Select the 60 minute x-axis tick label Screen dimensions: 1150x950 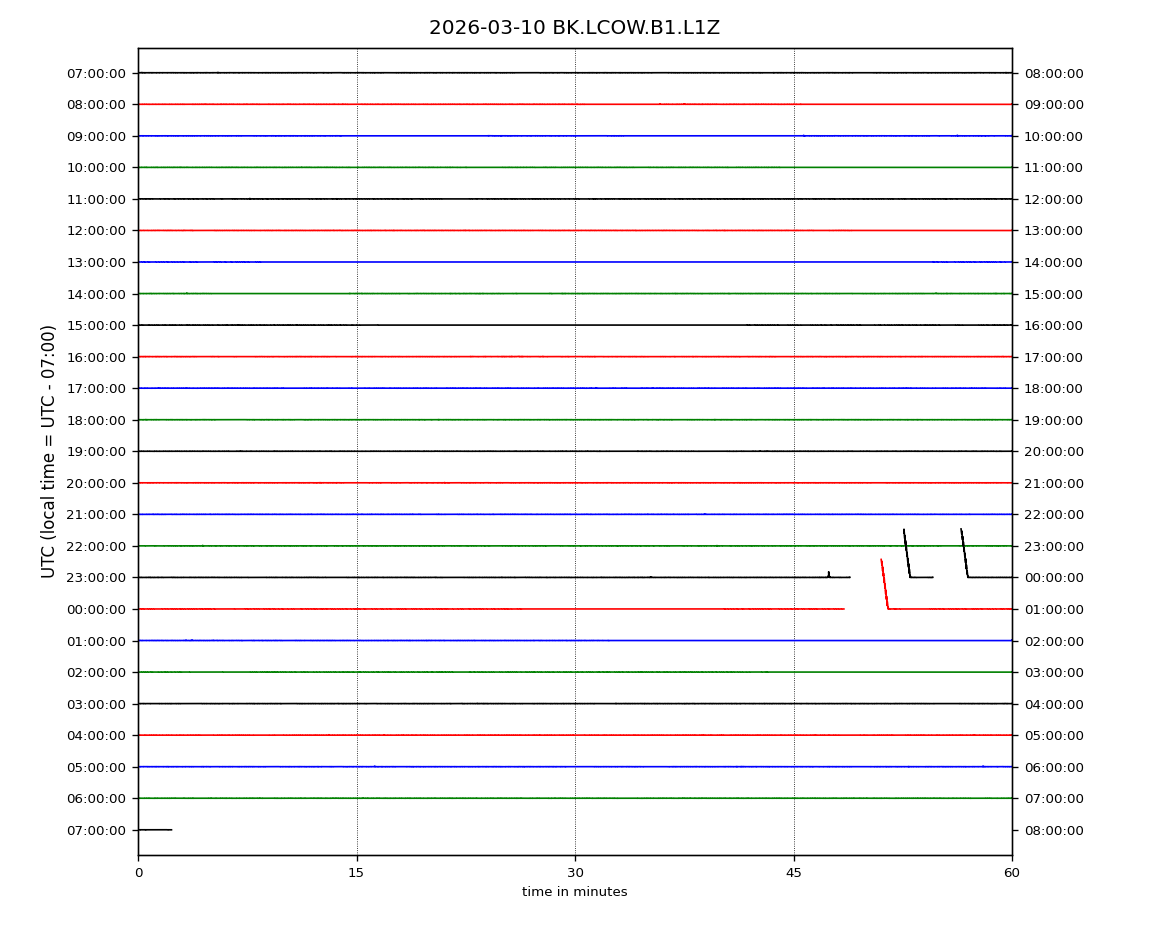(x=1012, y=873)
